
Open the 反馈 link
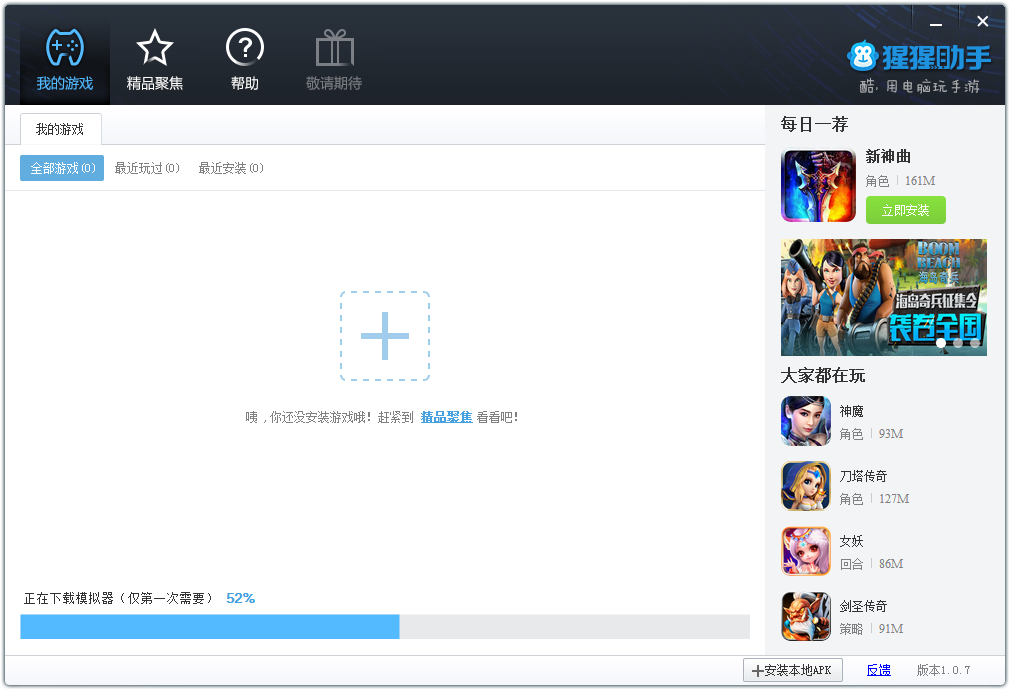878,670
